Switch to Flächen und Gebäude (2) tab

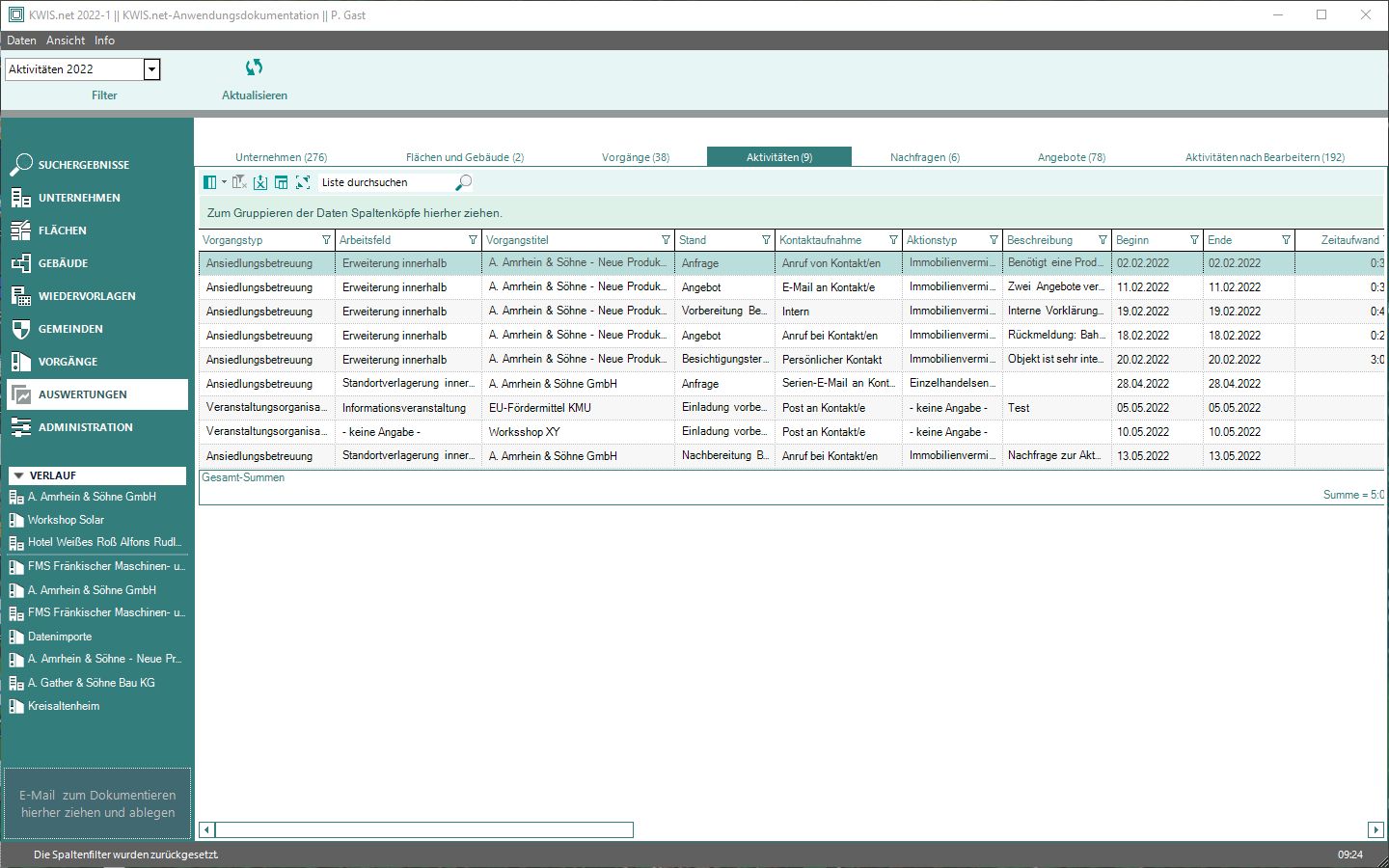(x=465, y=157)
